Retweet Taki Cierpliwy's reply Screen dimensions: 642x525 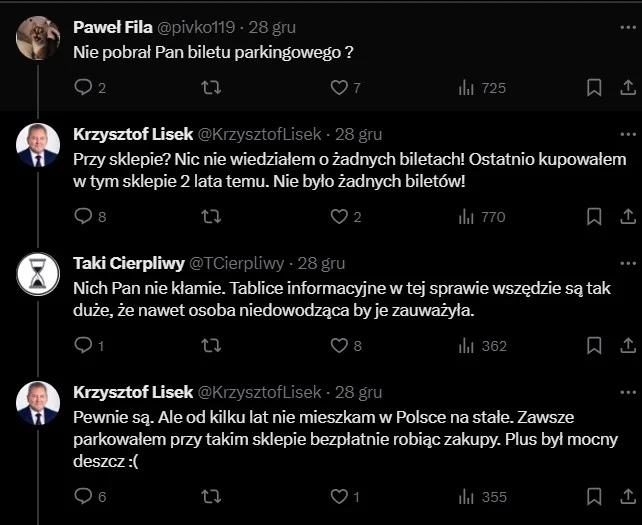(211, 346)
